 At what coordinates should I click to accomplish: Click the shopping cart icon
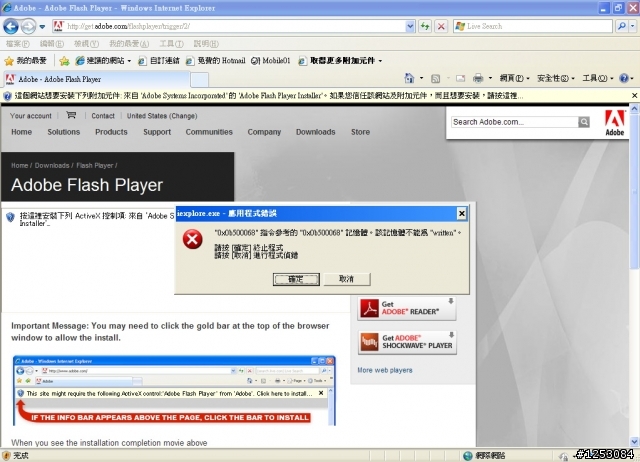coord(71,115)
